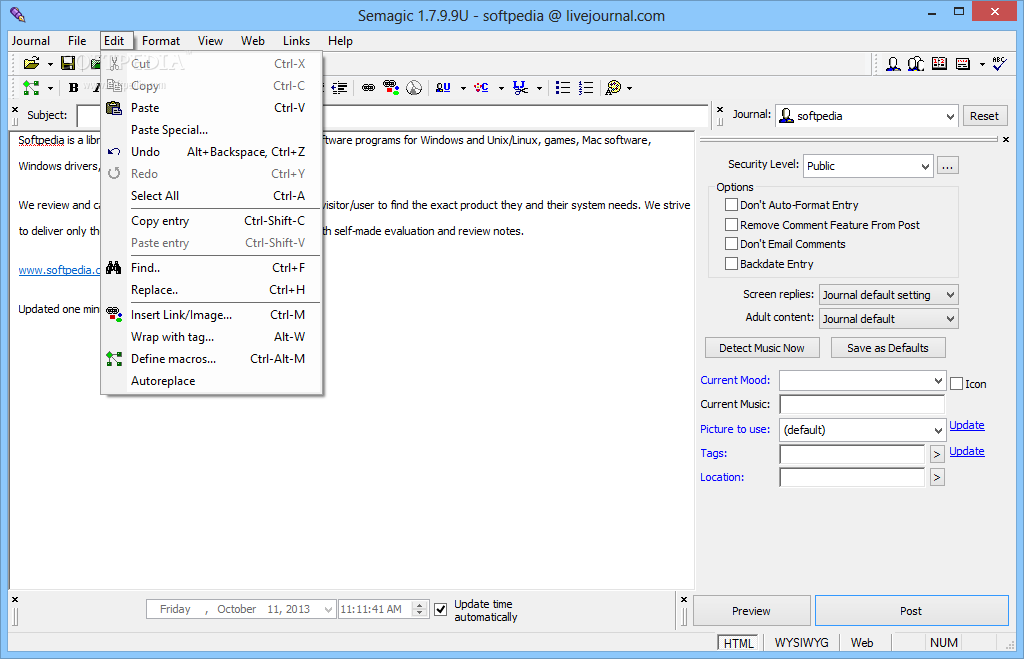
Task: Click the single user icon in toolbar
Action: pos(893,63)
